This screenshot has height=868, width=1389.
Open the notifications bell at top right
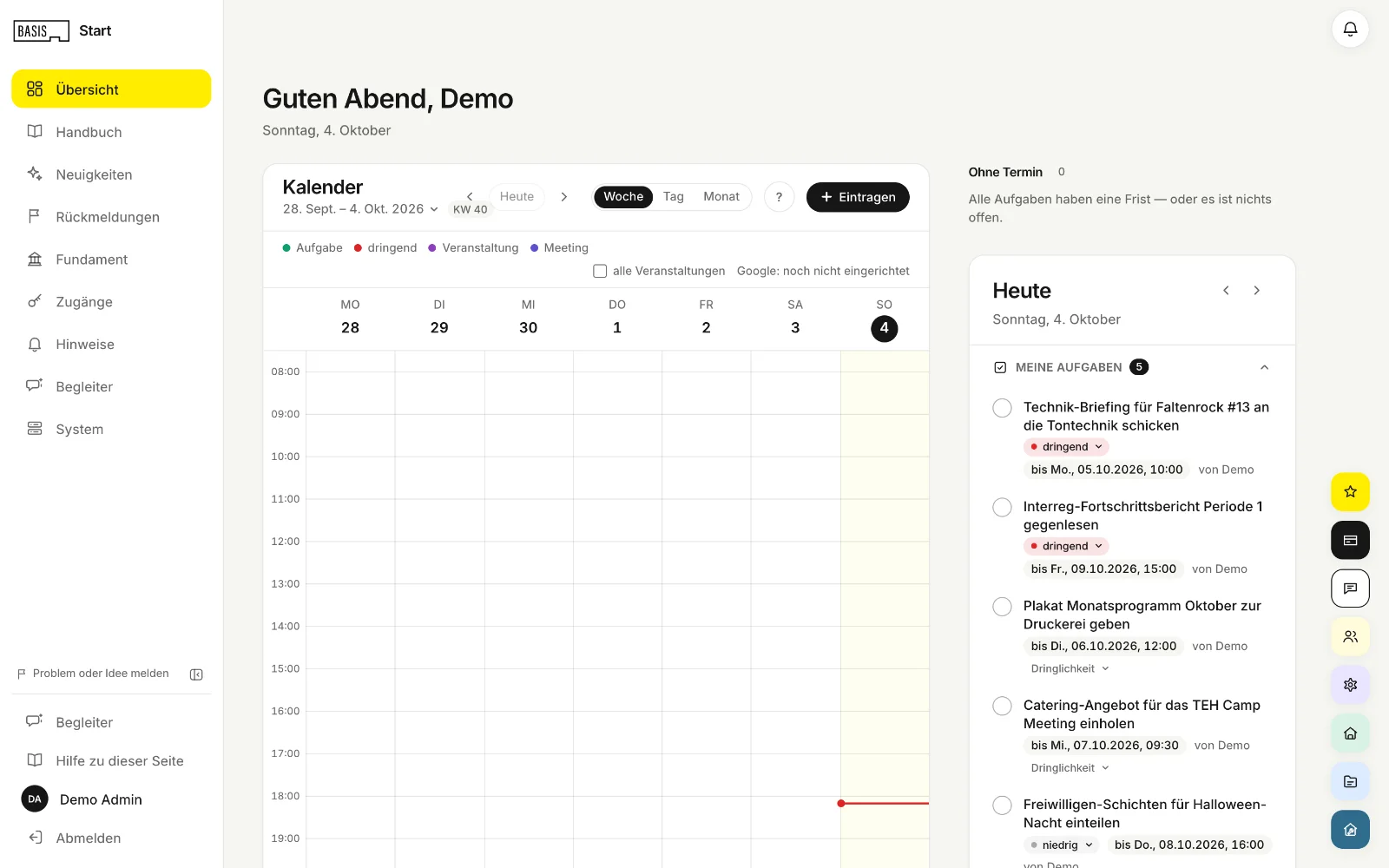[x=1350, y=30]
